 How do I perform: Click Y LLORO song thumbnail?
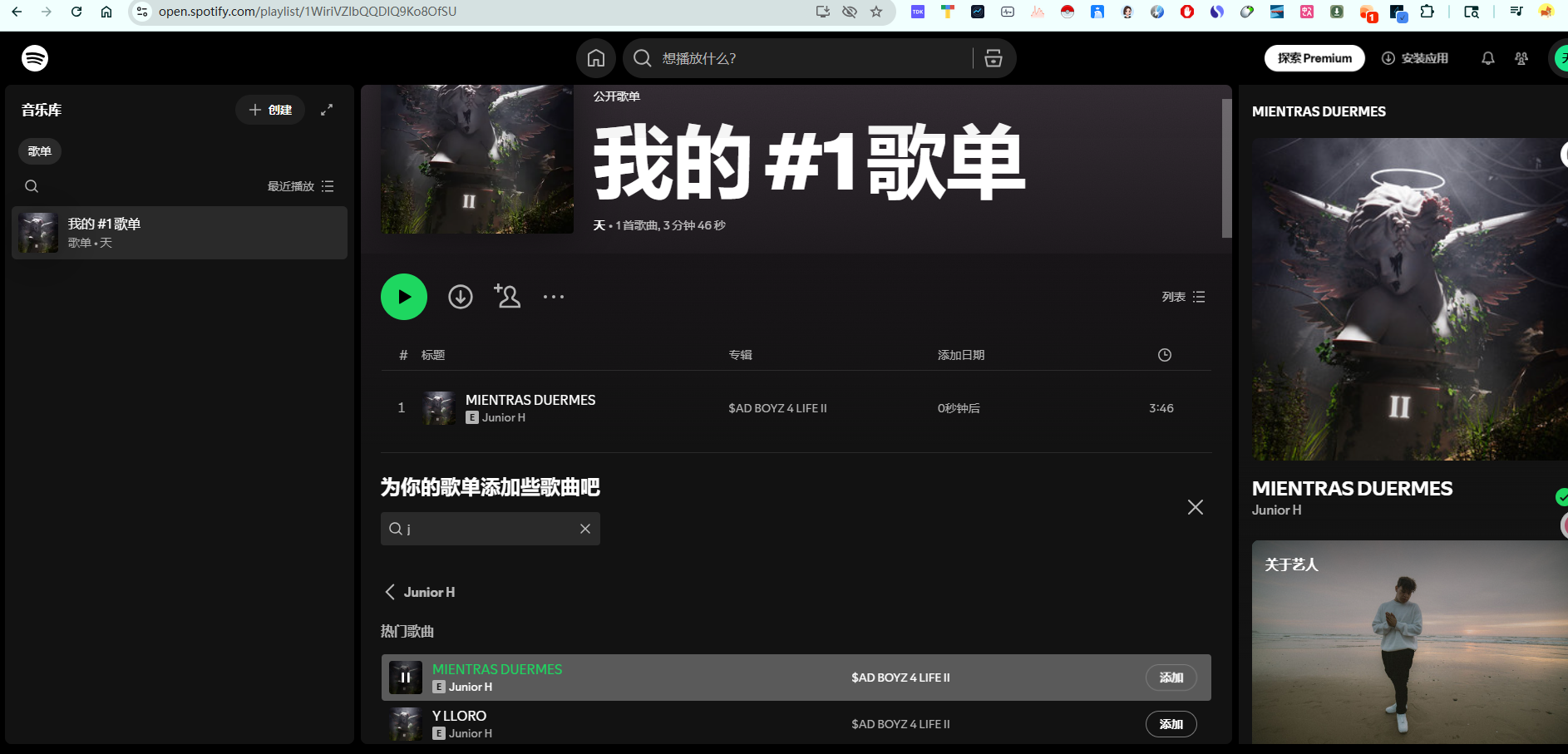(x=406, y=724)
